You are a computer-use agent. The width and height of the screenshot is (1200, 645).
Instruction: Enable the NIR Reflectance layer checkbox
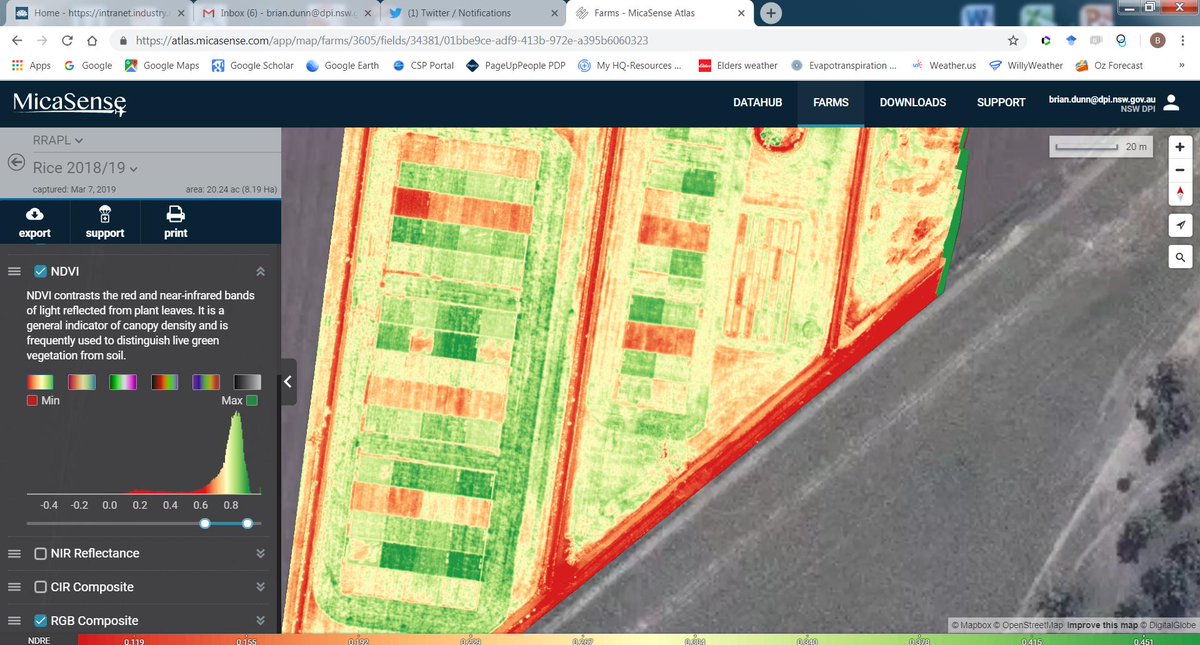(42, 553)
